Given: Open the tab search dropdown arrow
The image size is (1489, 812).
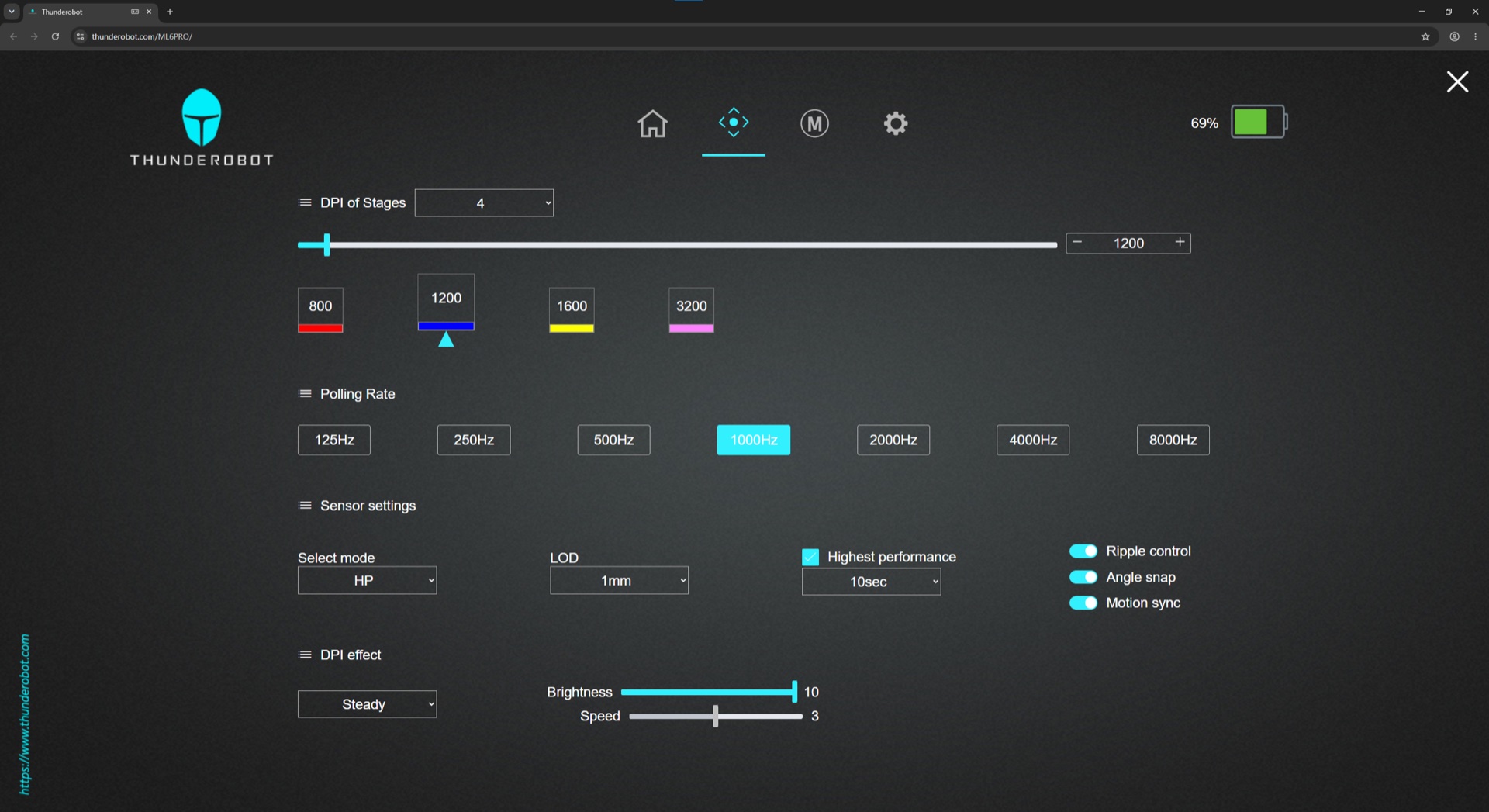Looking at the screenshot, I should [x=12, y=12].
